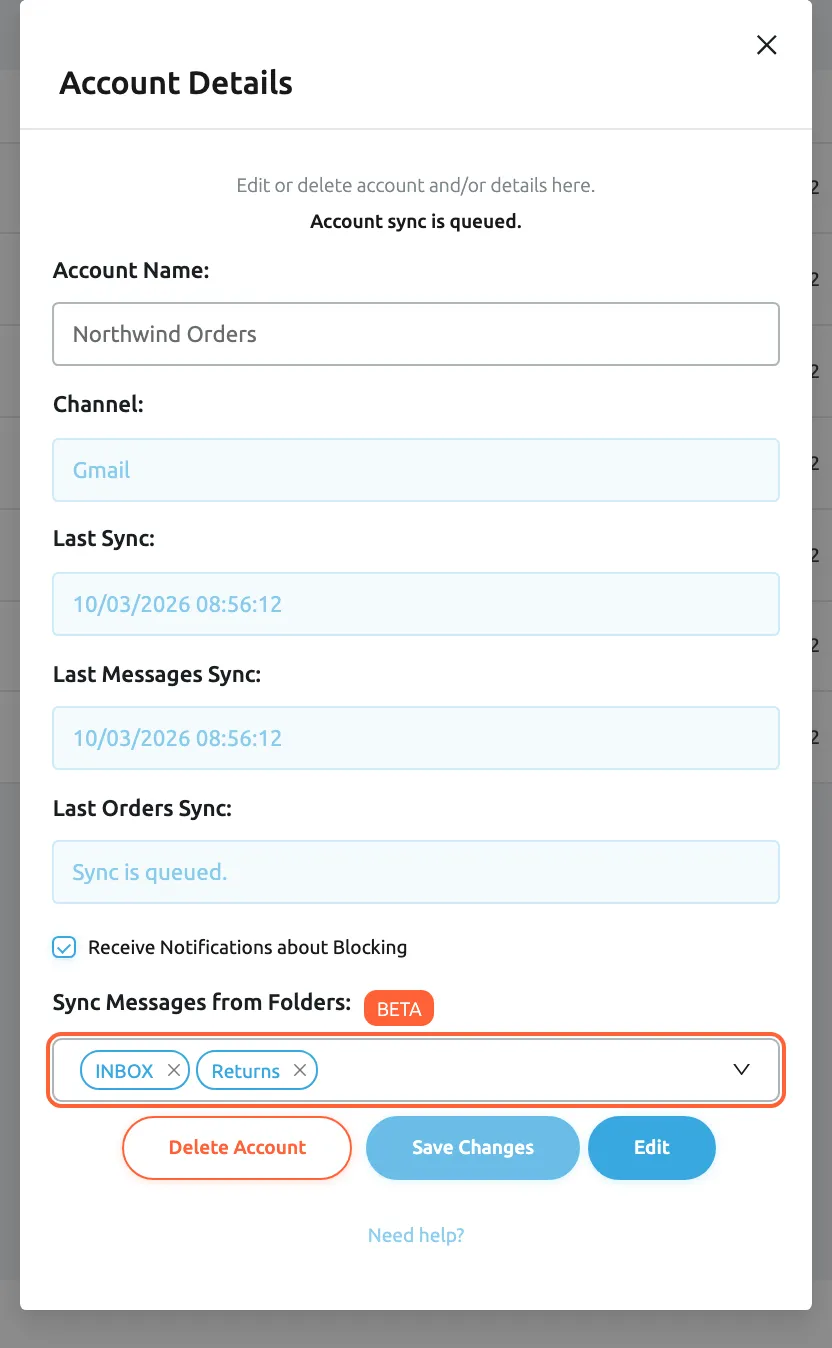832x1348 pixels.
Task: Expand the sync folders dropdown arrow
Action: pos(742,1070)
